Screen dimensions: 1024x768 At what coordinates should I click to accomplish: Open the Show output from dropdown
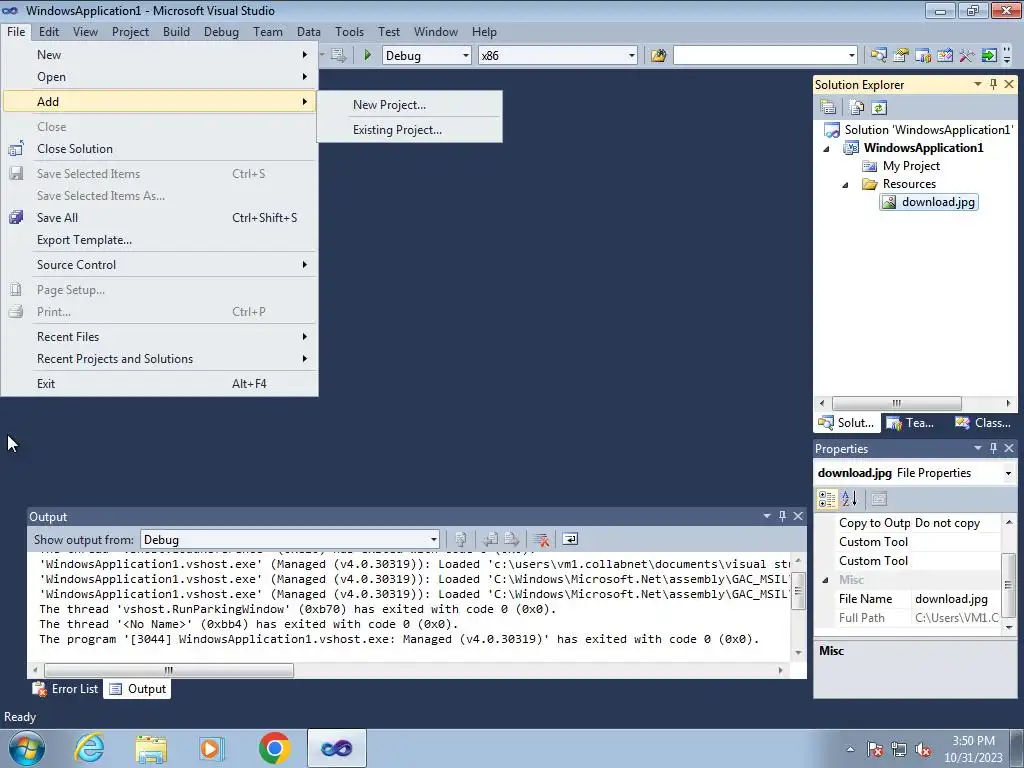coord(433,539)
